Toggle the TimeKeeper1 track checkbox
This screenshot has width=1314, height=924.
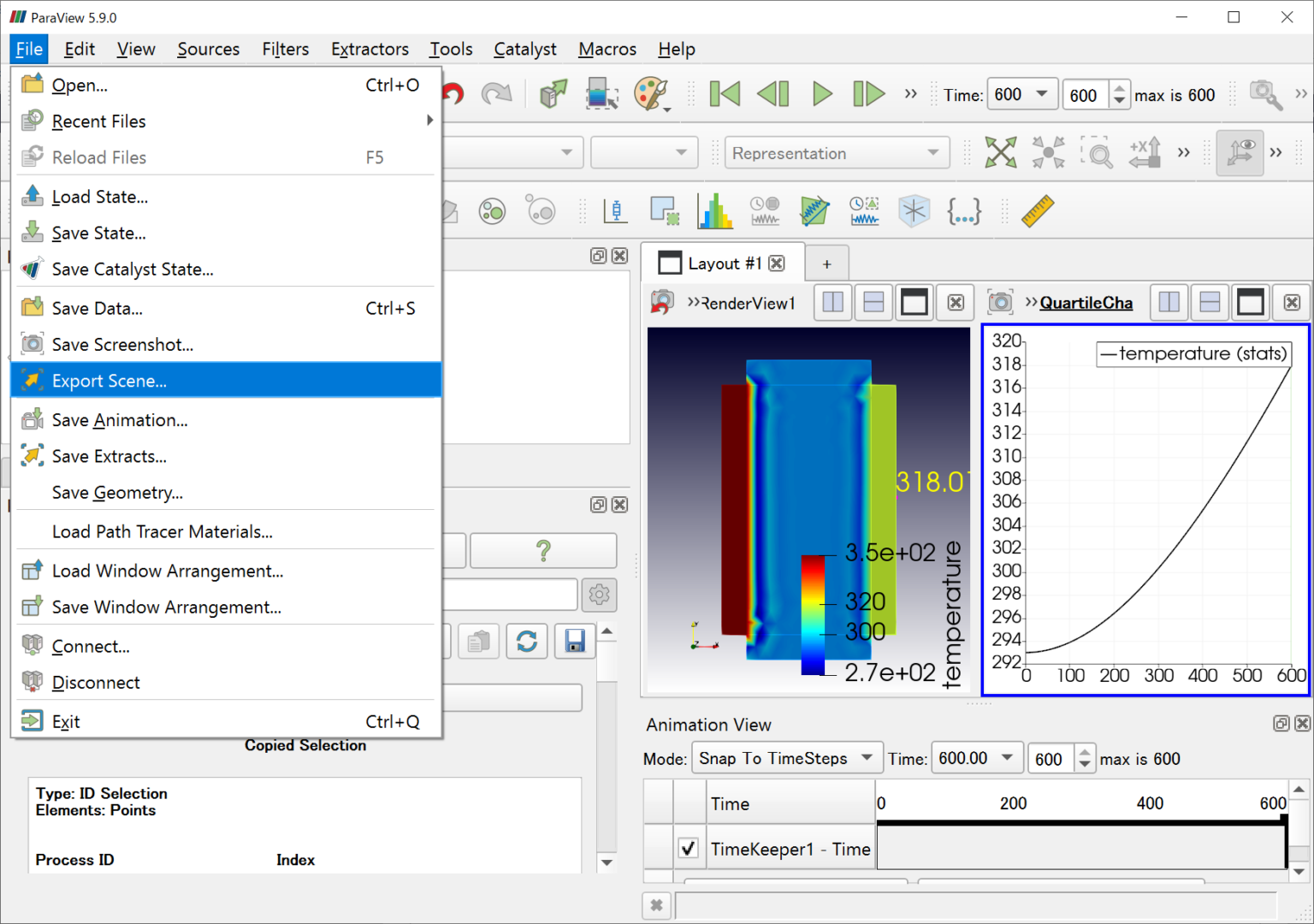coord(688,848)
